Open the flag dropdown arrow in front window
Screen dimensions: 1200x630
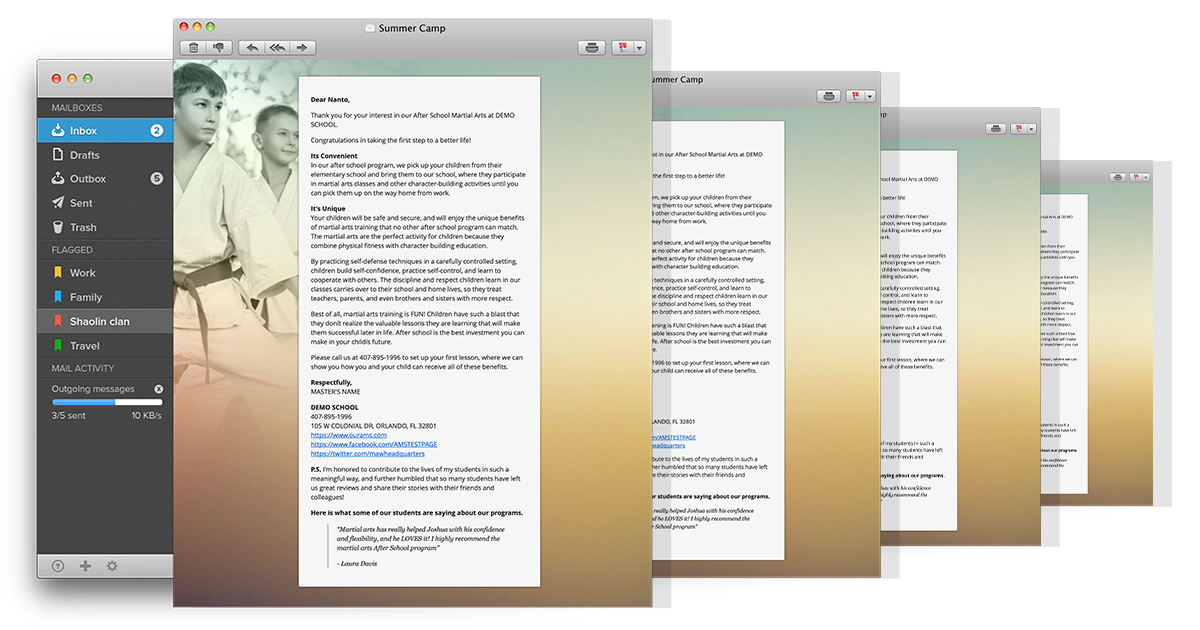point(639,48)
